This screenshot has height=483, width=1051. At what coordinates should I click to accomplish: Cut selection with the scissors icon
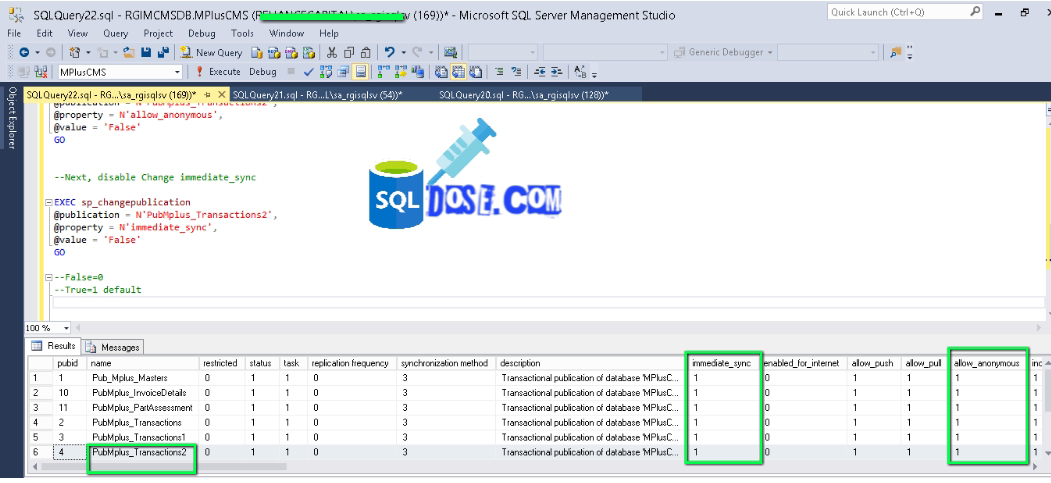tap(331, 52)
